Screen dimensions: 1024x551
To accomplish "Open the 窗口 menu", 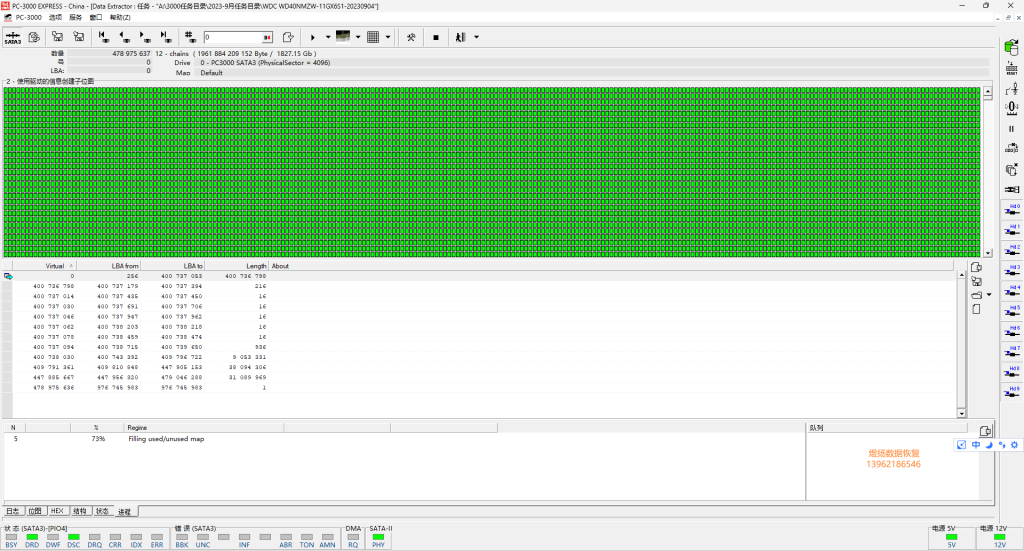I will (x=96, y=18).
